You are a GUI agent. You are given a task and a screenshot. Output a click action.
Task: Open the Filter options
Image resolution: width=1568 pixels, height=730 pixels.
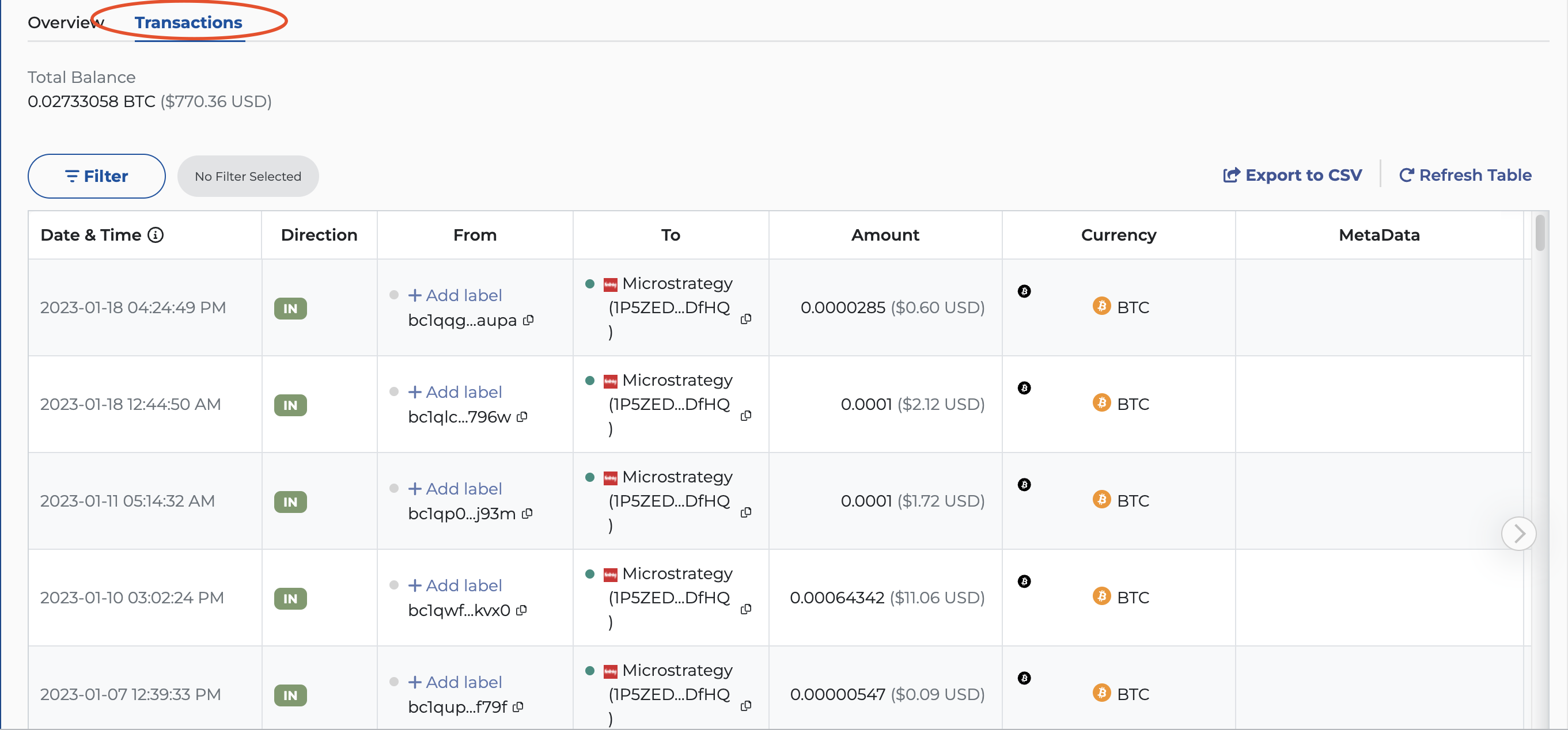click(x=96, y=176)
